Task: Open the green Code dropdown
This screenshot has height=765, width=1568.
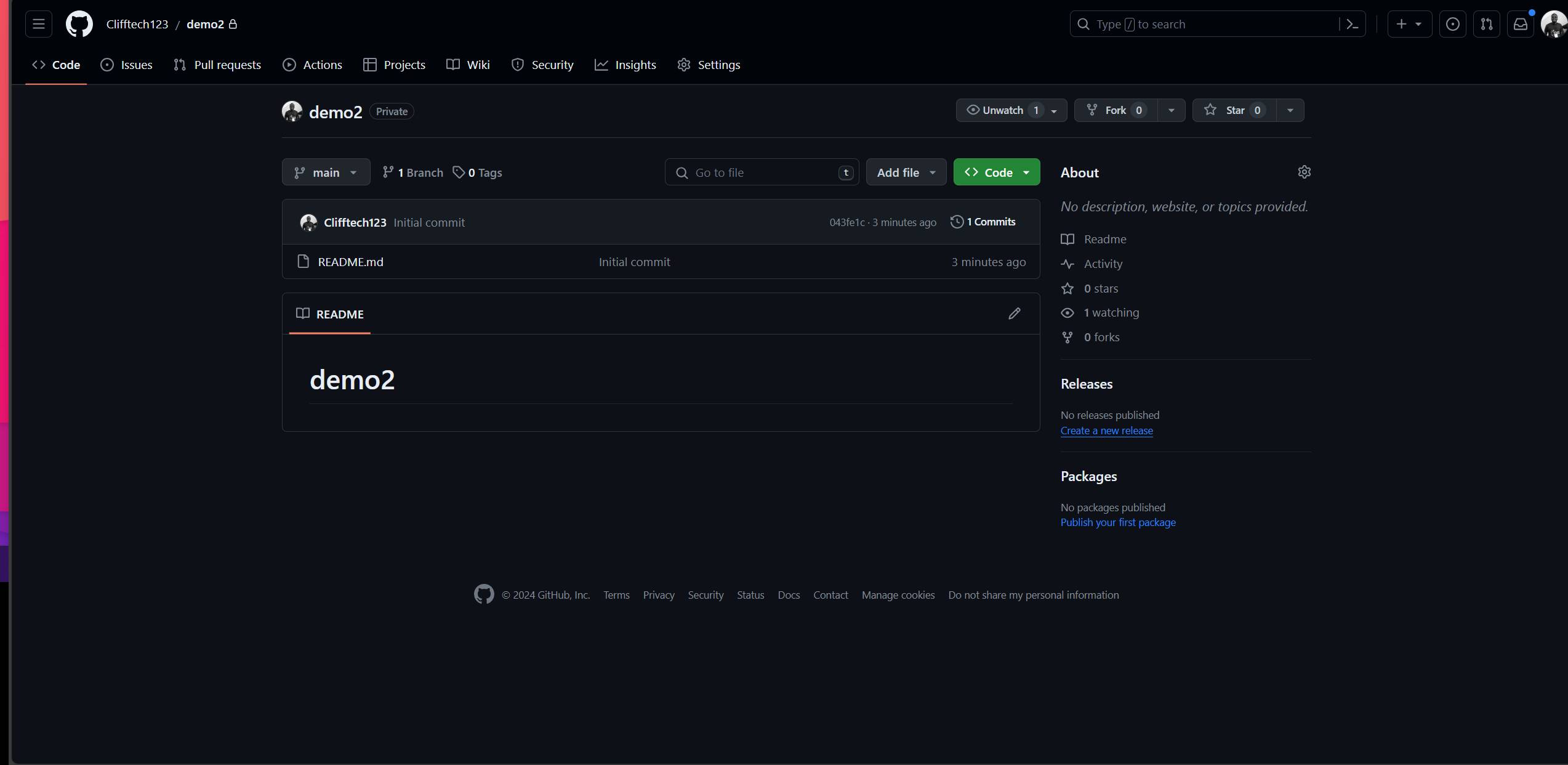Action: point(997,172)
